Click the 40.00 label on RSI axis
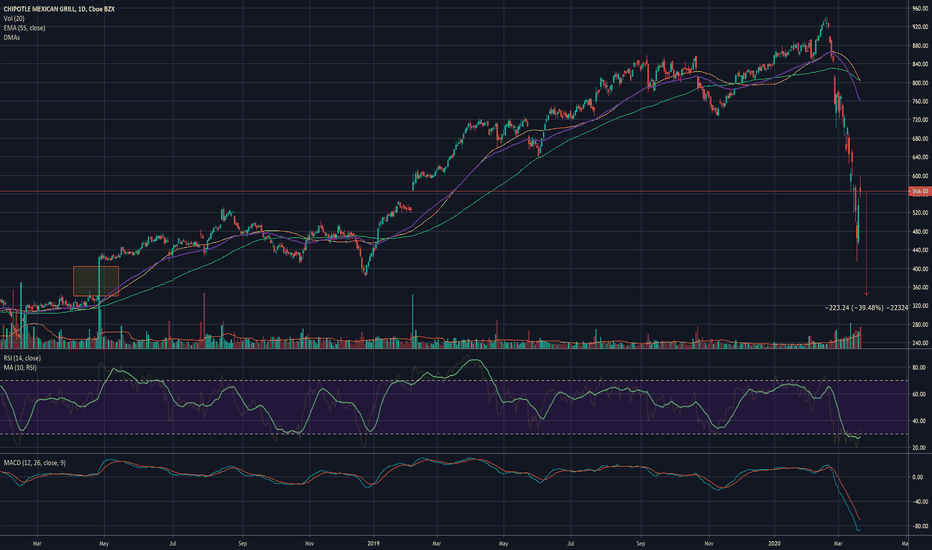The width and height of the screenshot is (932, 550). coord(918,421)
